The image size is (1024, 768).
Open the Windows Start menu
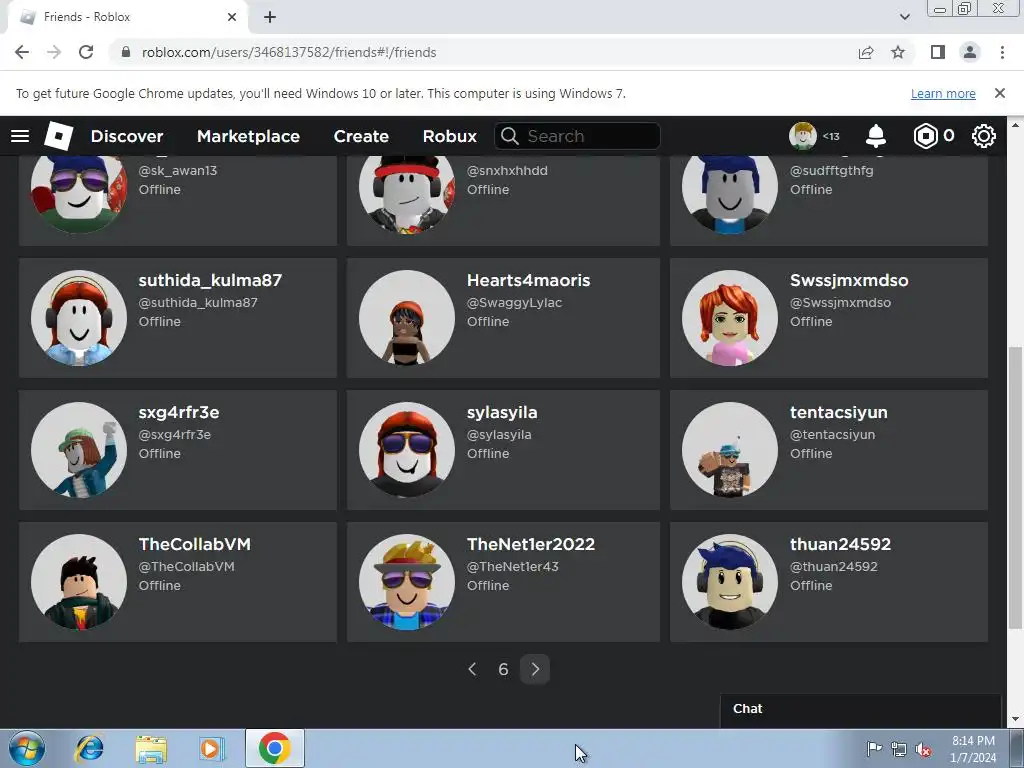[x=27, y=748]
